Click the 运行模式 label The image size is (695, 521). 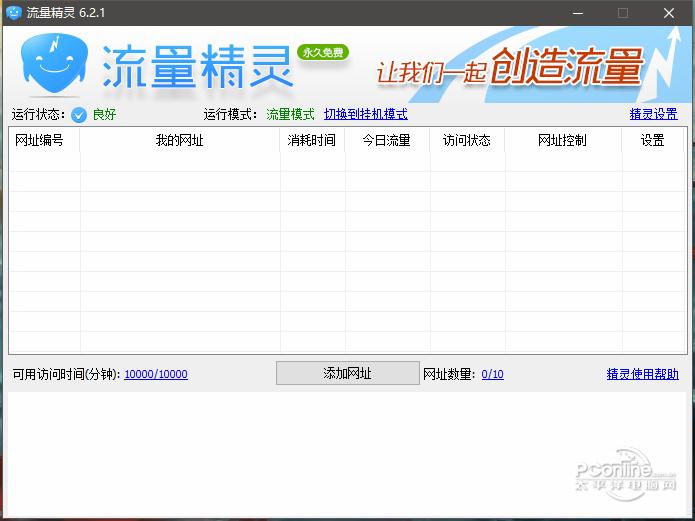click(x=230, y=114)
